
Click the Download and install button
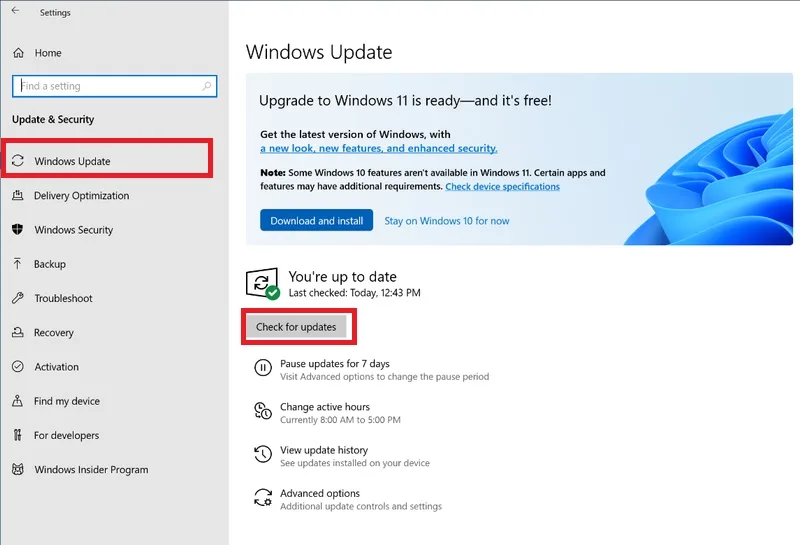click(316, 220)
